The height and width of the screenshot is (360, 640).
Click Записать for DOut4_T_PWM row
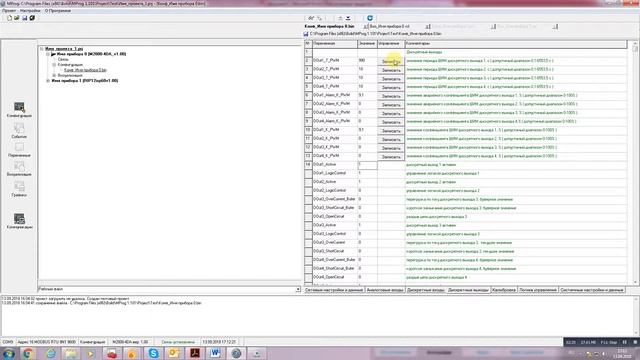pos(391,87)
